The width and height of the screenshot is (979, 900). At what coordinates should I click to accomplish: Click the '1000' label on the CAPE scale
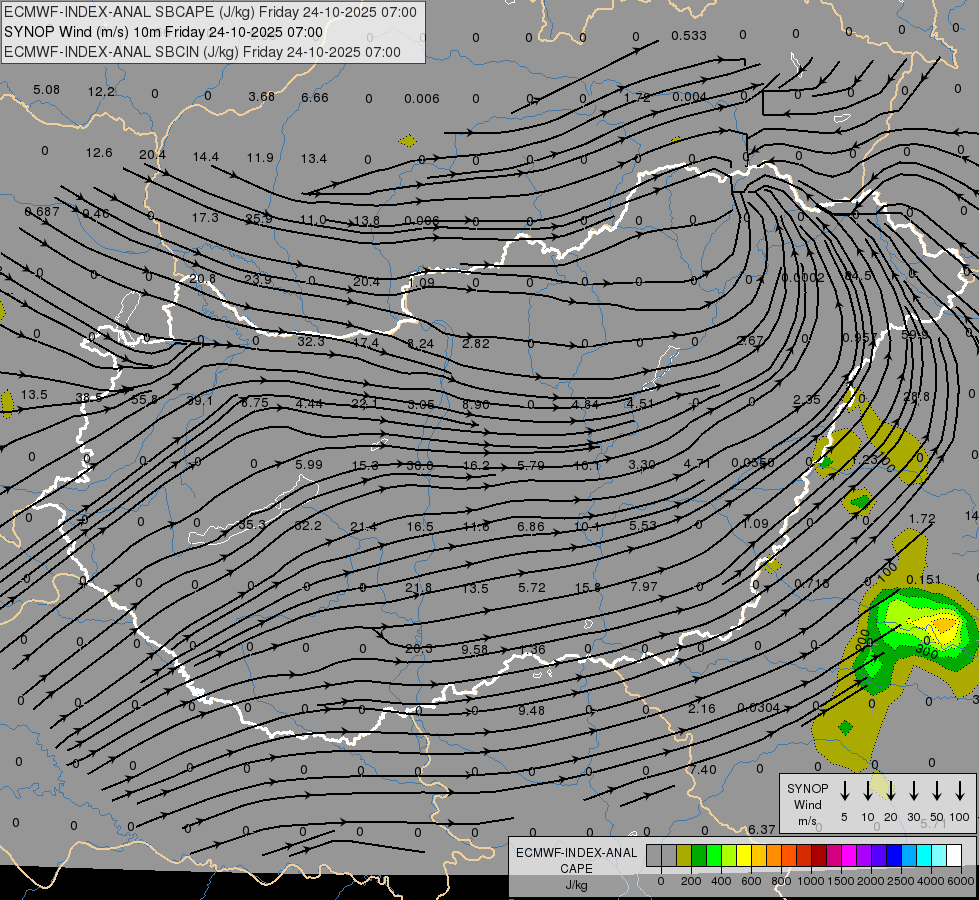(x=810, y=881)
